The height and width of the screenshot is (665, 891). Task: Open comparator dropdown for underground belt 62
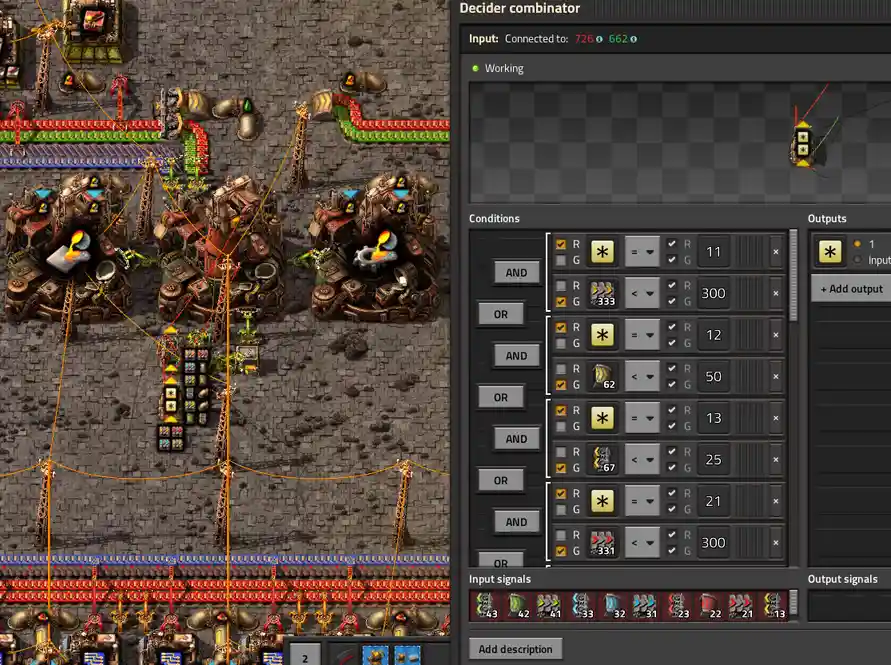[x=642, y=376]
